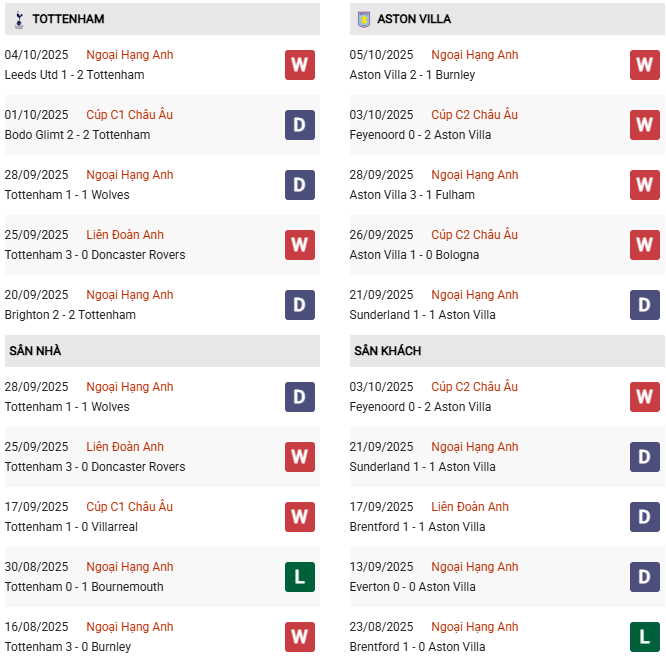Click D badge for Sunderland 1-1 under Aston Villa header
This screenshot has height=661, width=666.
pyautogui.click(x=644, y=305)
